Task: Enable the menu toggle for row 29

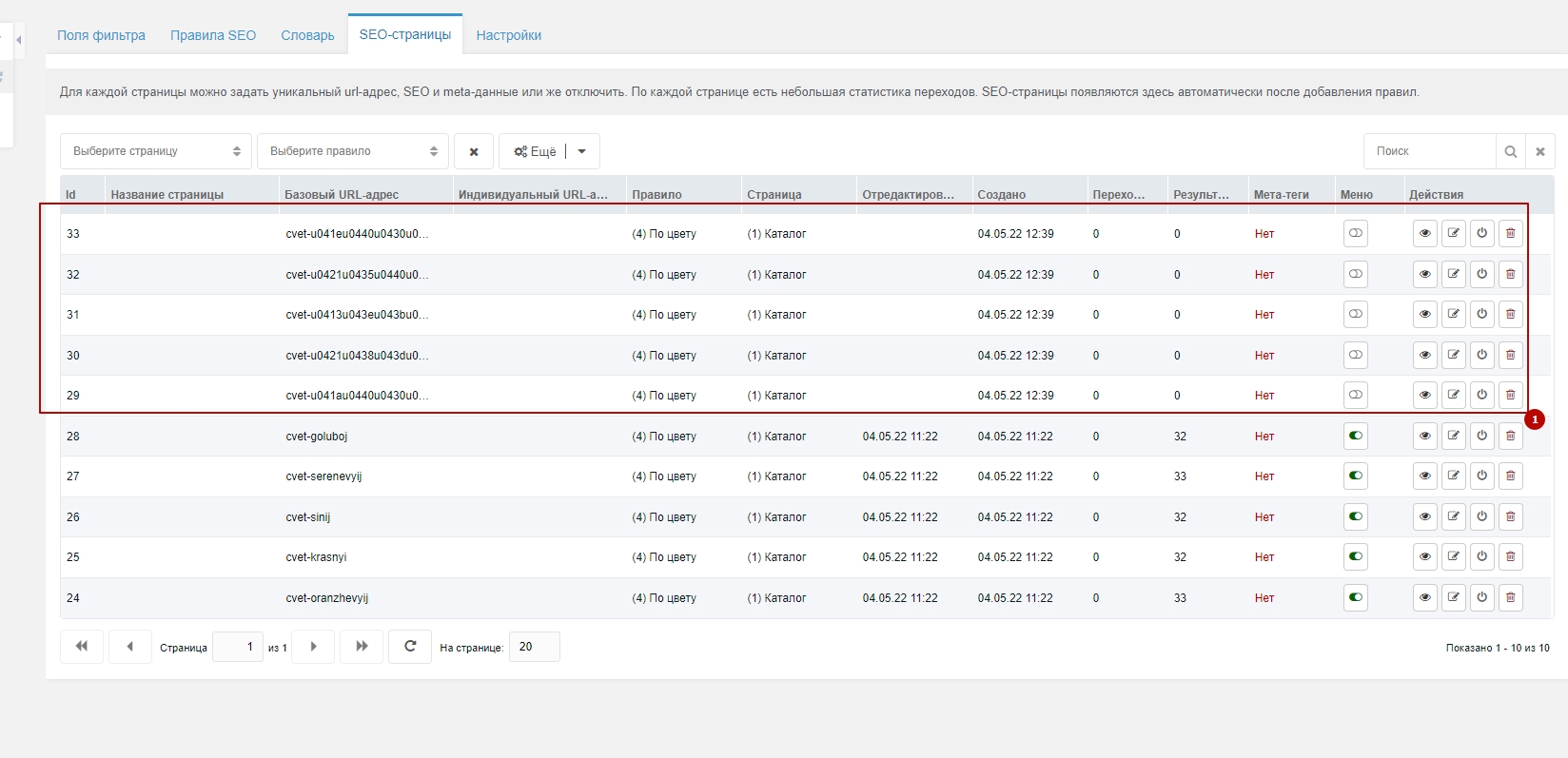Action: pos(1355,395)
